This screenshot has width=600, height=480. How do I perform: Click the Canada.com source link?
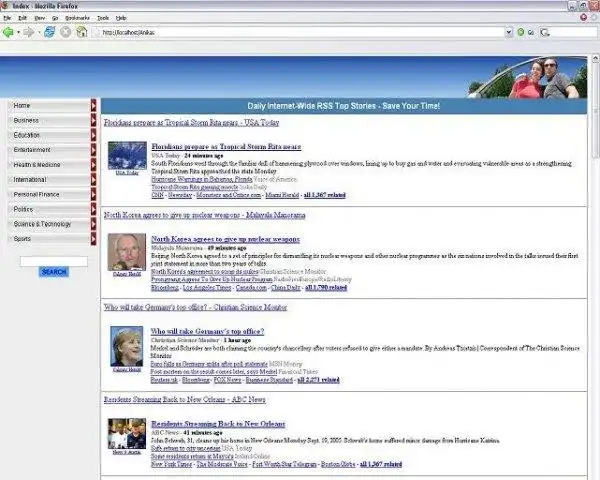[x=251, y=288]
